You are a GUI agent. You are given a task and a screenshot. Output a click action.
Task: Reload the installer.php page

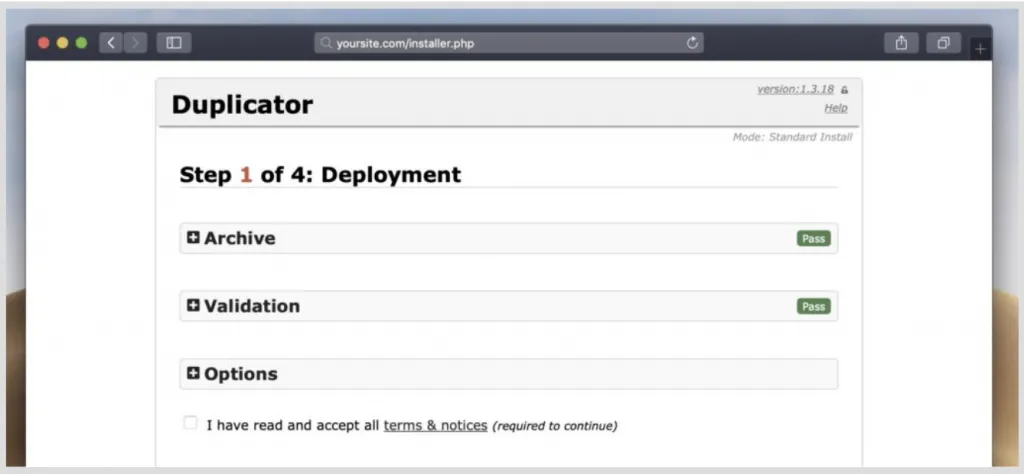click(692, 43)
